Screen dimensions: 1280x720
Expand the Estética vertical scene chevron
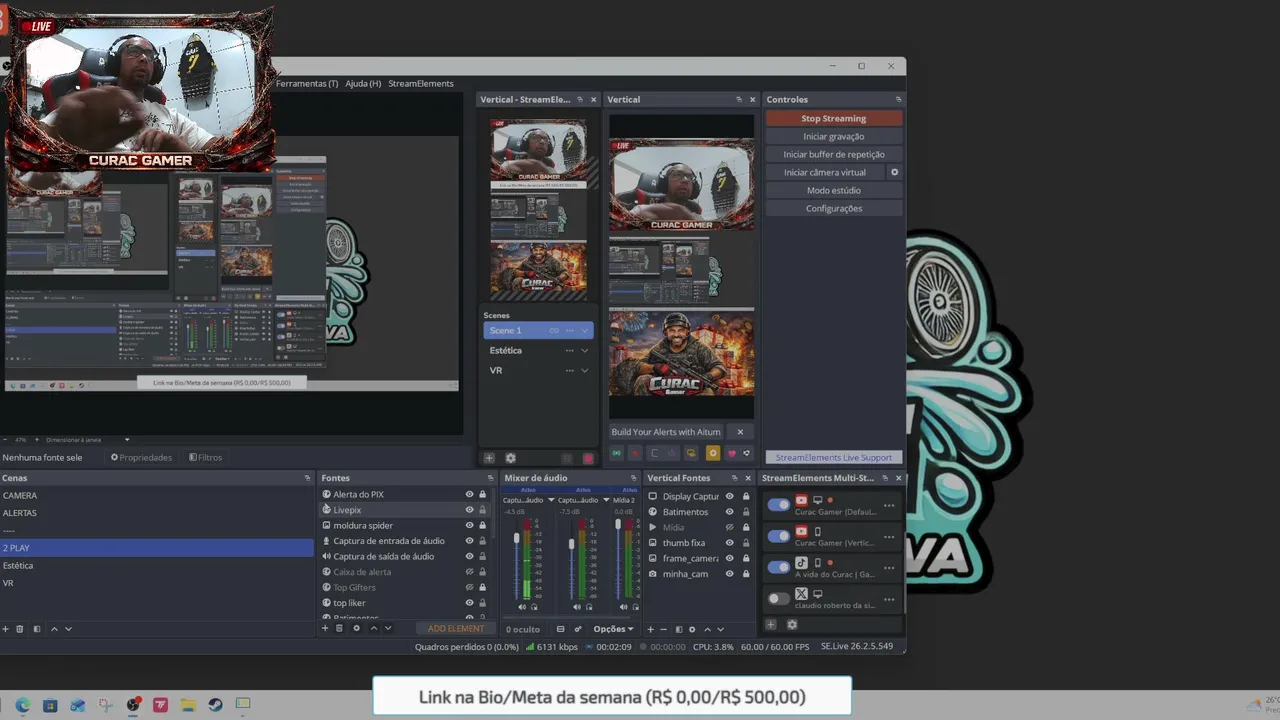(584, 350)
